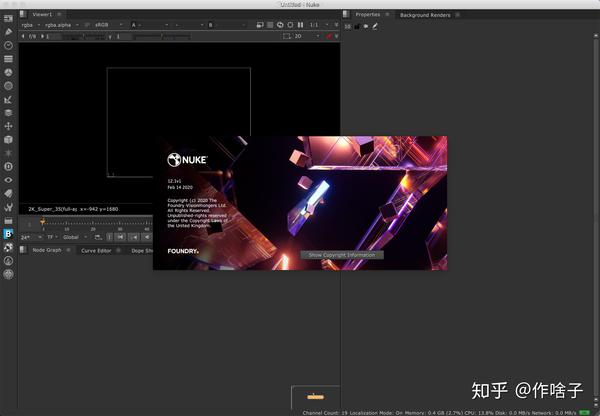Click Show Copyright Information button on splash
The width and height of the screenshot is (600, 416).
[342, 255]
